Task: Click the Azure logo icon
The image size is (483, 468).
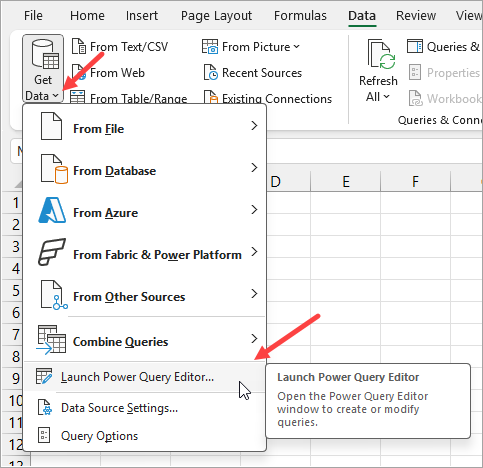Action: click(x=52, y=210)
